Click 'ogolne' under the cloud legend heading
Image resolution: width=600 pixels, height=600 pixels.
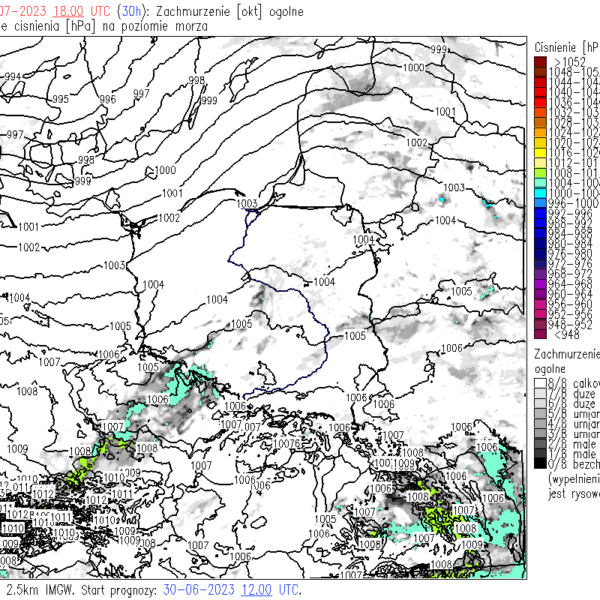[550, 369]
